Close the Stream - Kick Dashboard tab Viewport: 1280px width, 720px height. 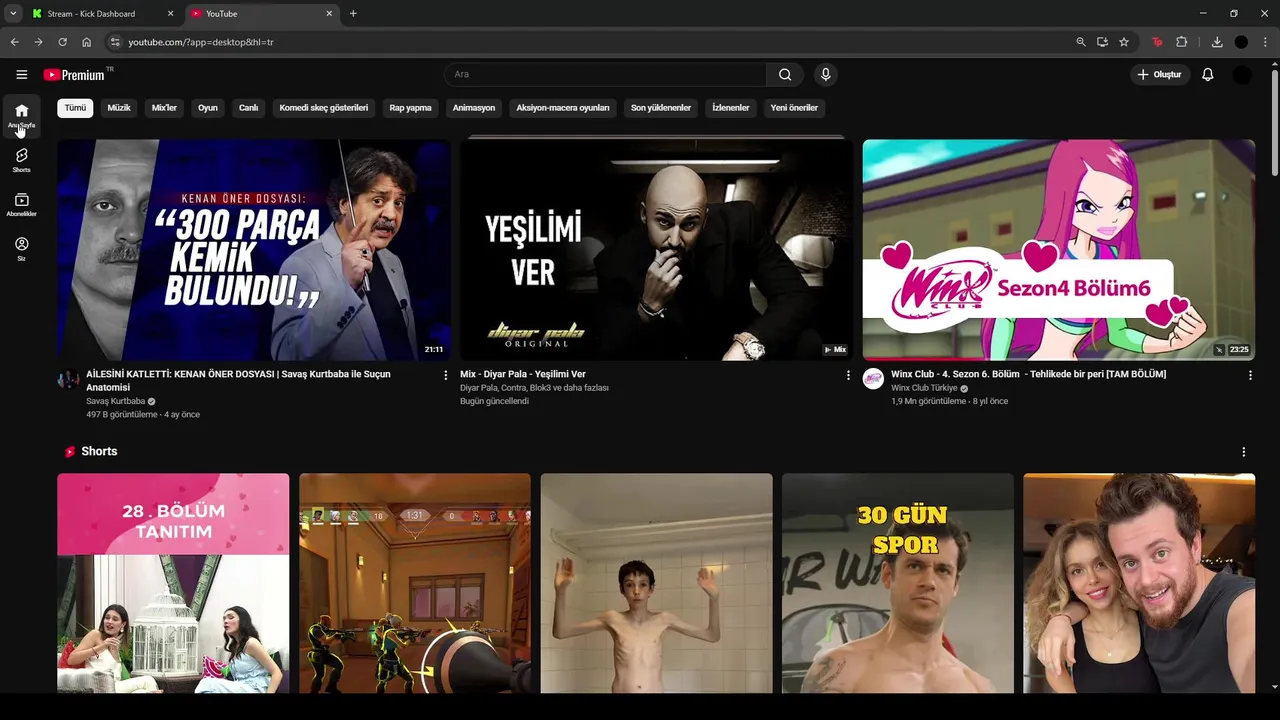170,14
